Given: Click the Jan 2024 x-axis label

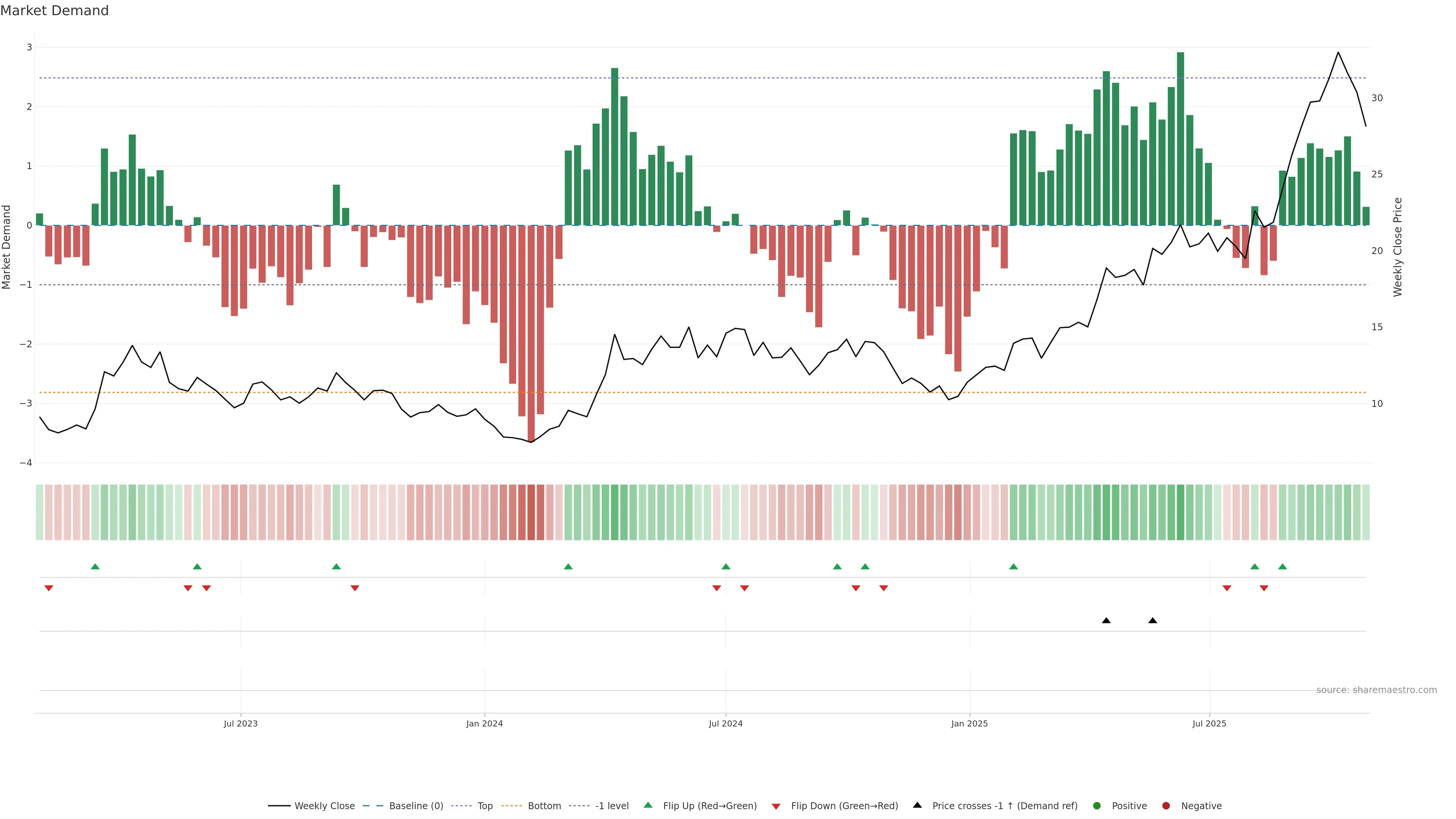Looking at the screenshot, I should (485, 723).
